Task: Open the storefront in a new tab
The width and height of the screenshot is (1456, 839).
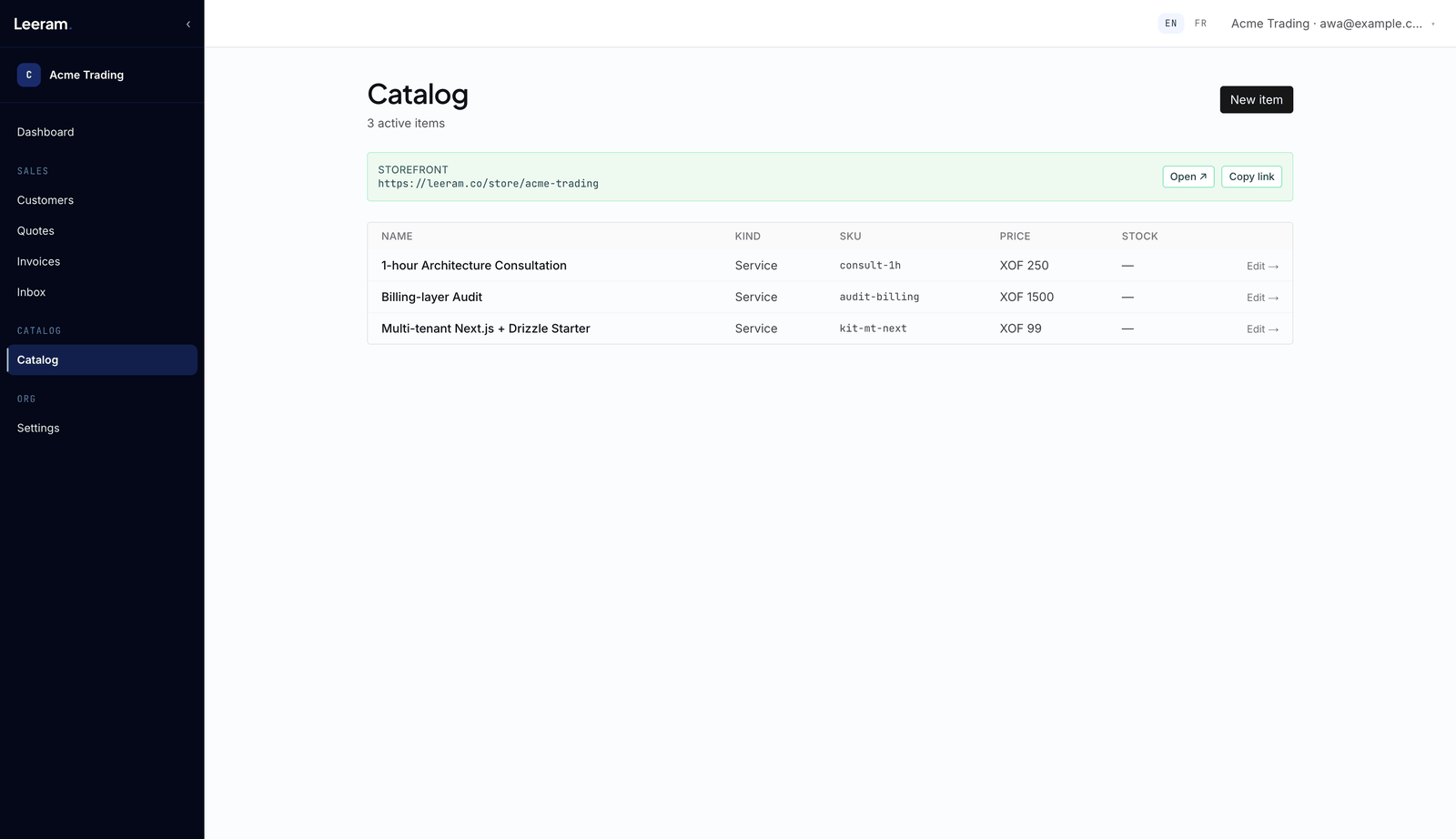Action: point(1188,177)
